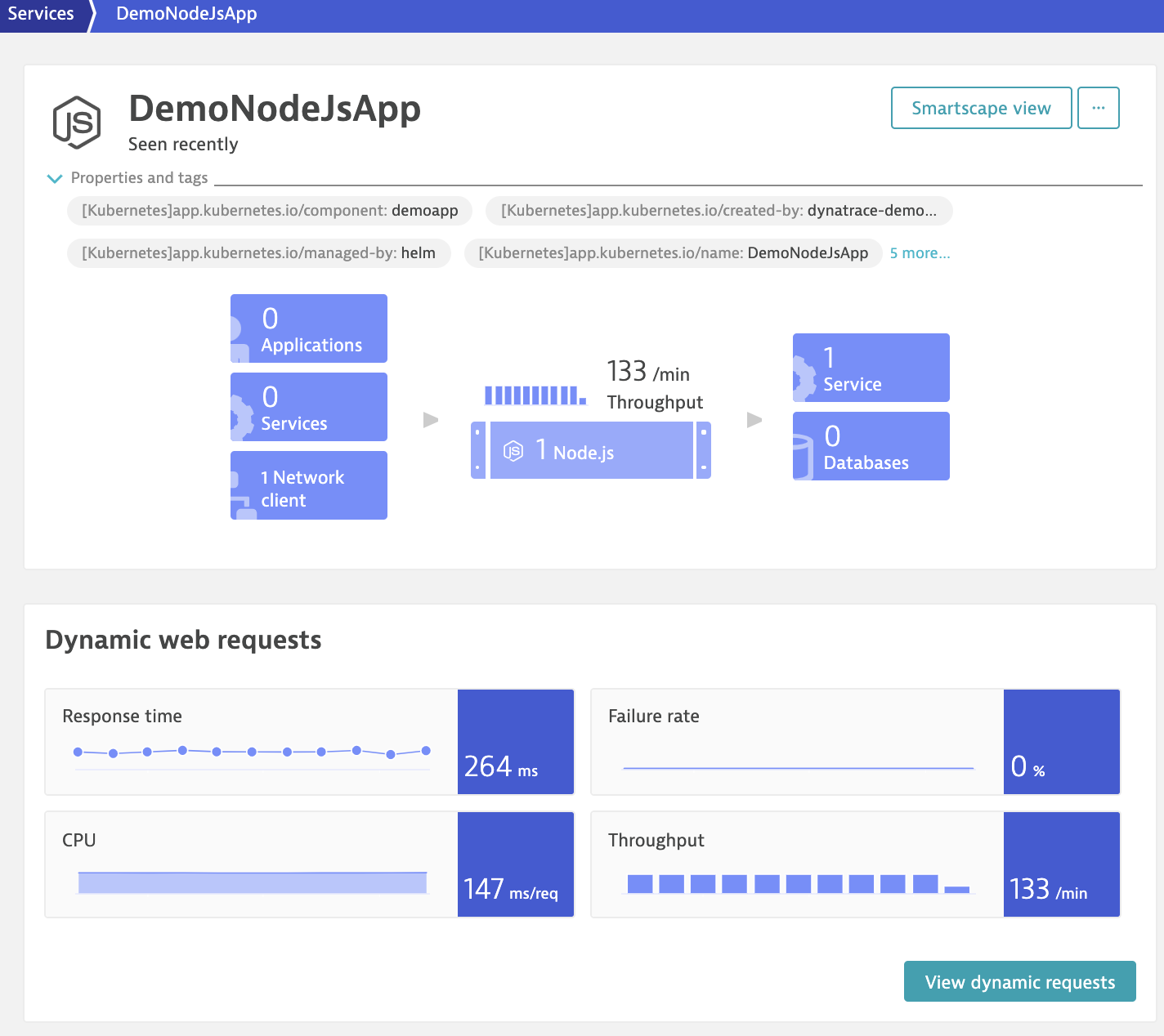Open the Response time chart card
The width and height of the screenshot is (1164, 1036).
tap(310, 742)
